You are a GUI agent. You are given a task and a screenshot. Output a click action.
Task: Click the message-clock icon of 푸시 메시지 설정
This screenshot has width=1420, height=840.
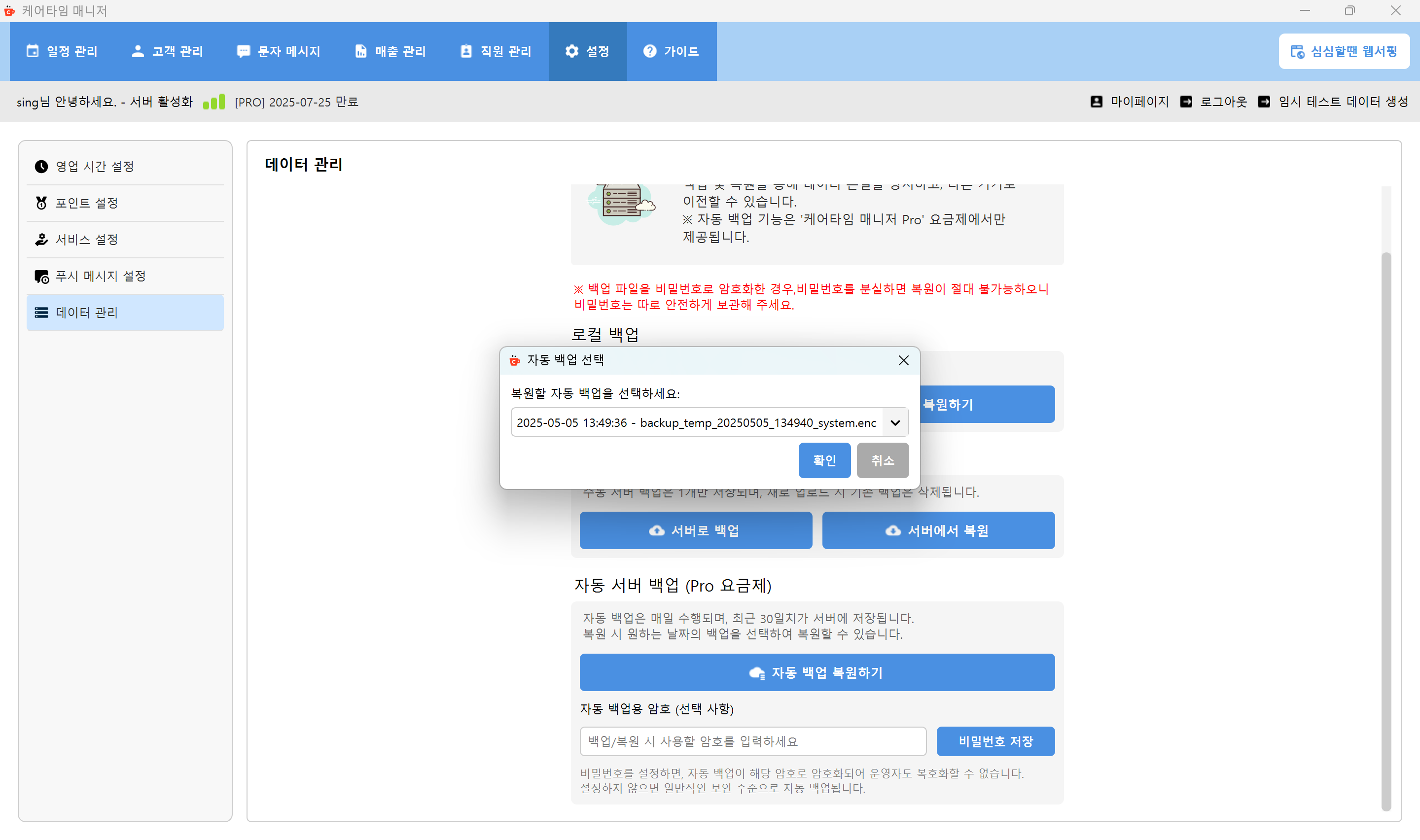(x=41, y=276)
